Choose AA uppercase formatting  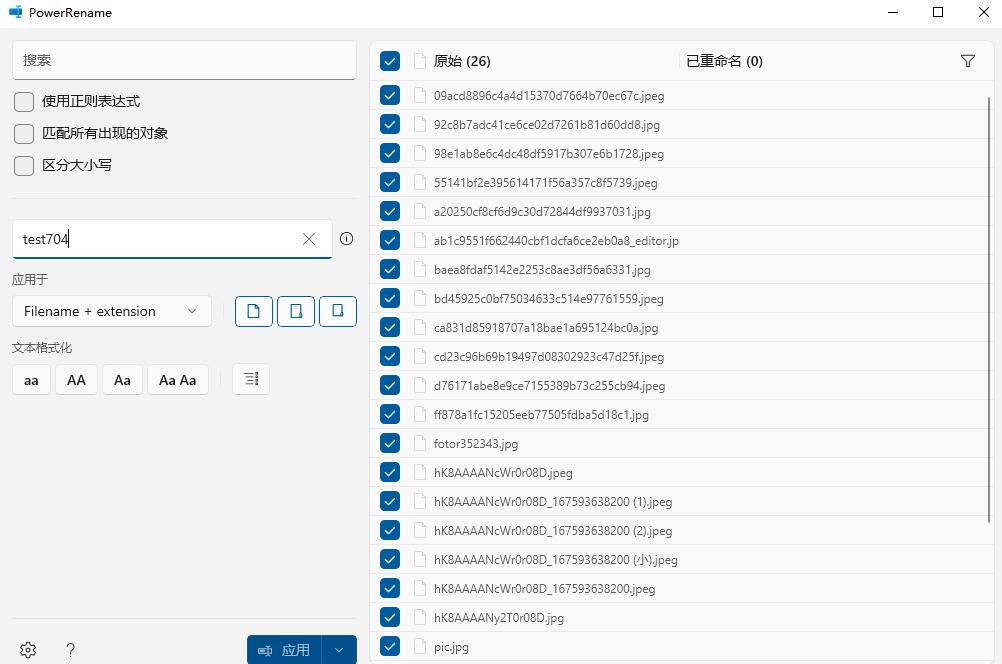coord(76,380)
